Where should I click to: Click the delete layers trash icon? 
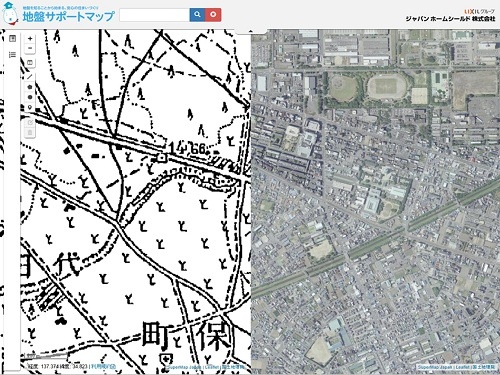(x=30, y=133)
